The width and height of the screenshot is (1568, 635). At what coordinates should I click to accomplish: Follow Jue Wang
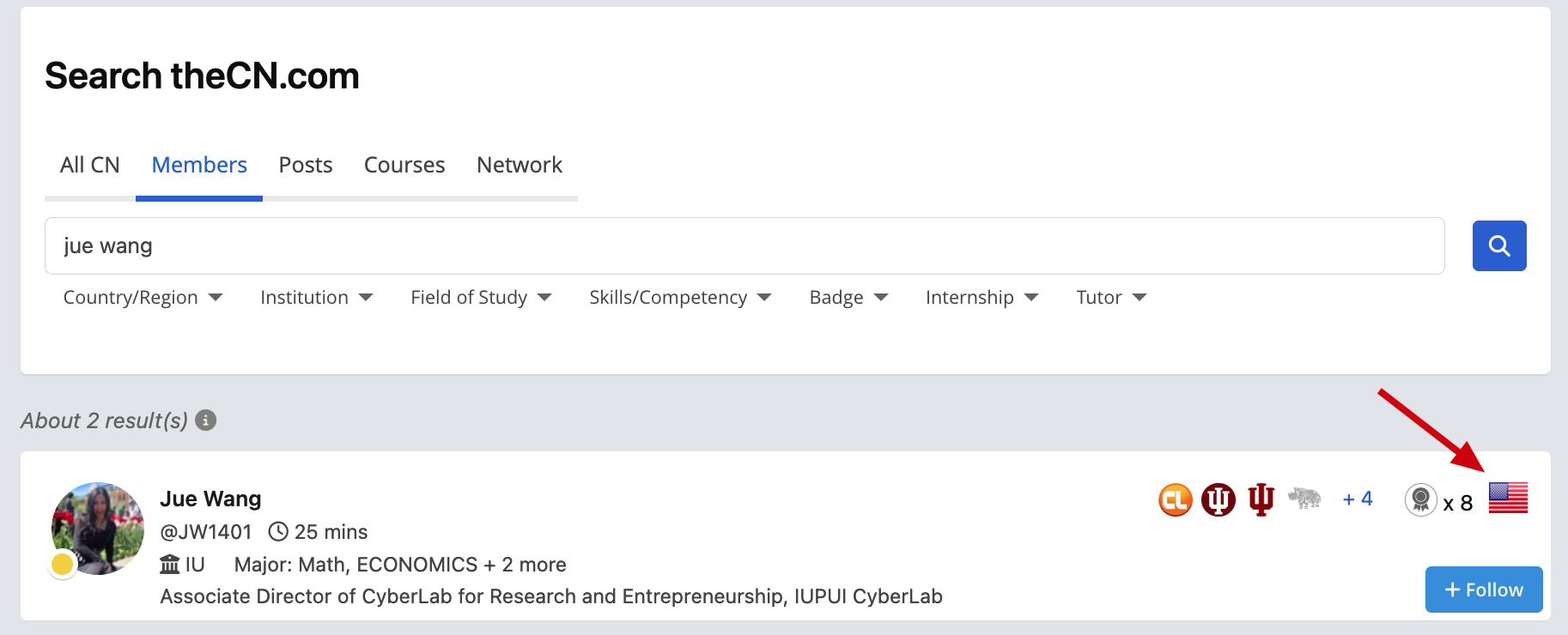1484,590
